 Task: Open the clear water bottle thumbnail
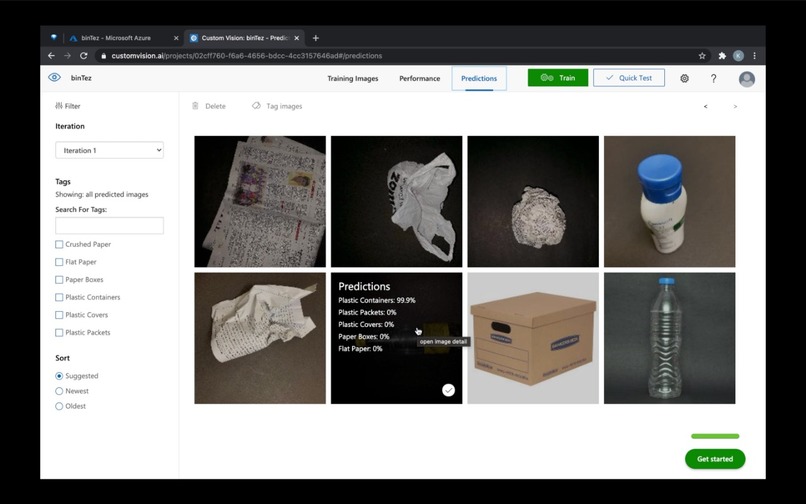click(x=669, y=338)
